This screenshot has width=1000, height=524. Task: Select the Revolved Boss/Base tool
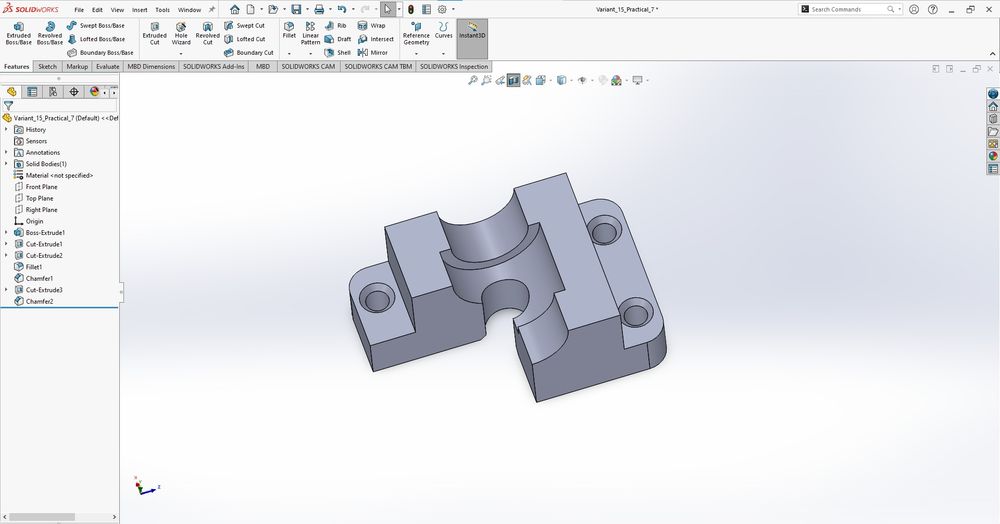pyautogui.click(x=50, y=33)
